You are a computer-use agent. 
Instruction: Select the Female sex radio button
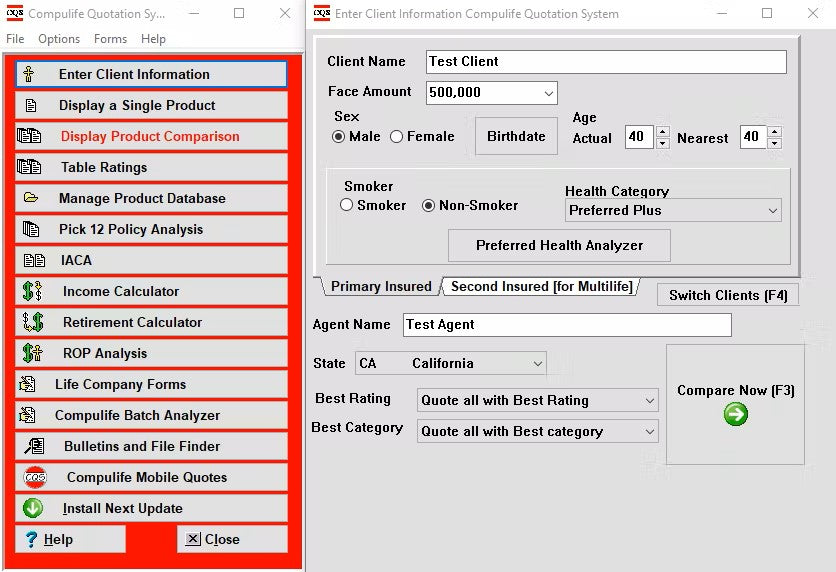click(x=397, y=137)
